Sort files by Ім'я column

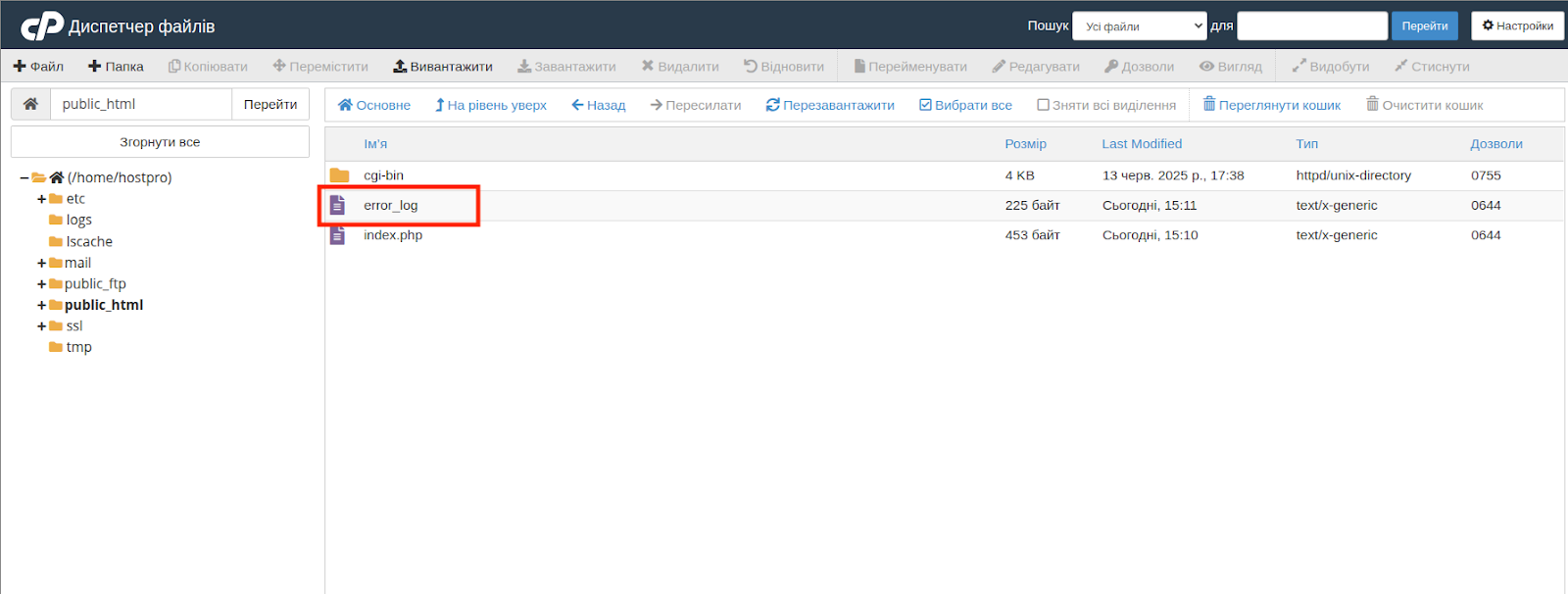(x=375, y=143)
